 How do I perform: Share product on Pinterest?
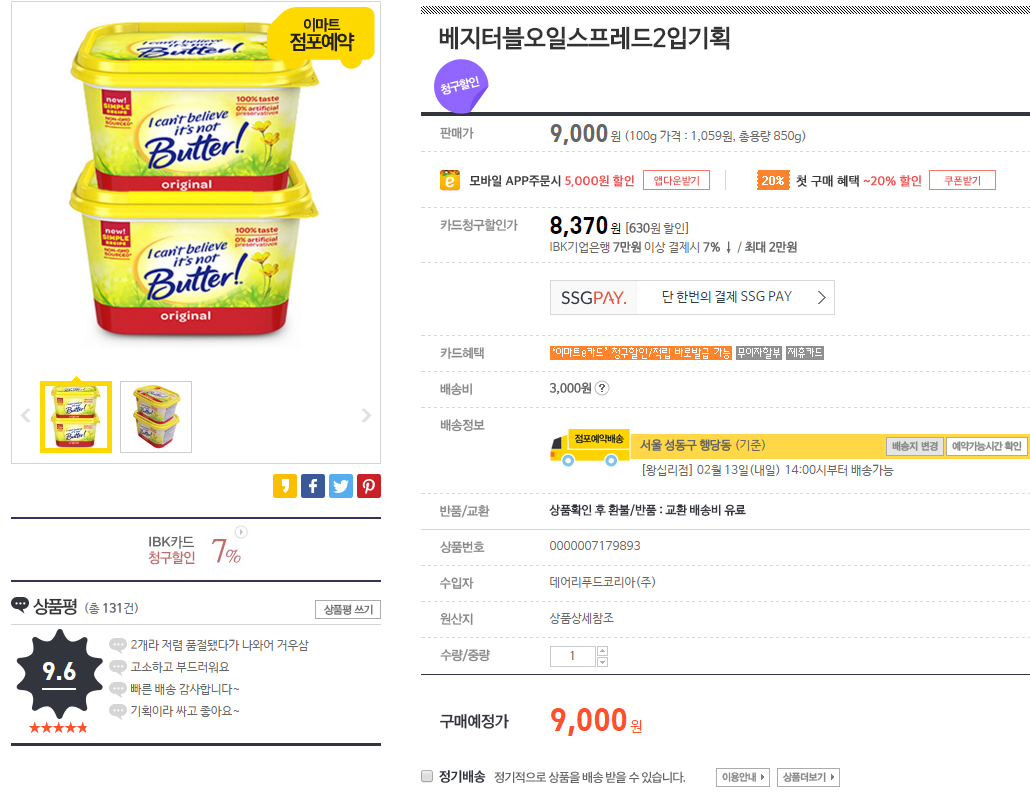point(369,487)
